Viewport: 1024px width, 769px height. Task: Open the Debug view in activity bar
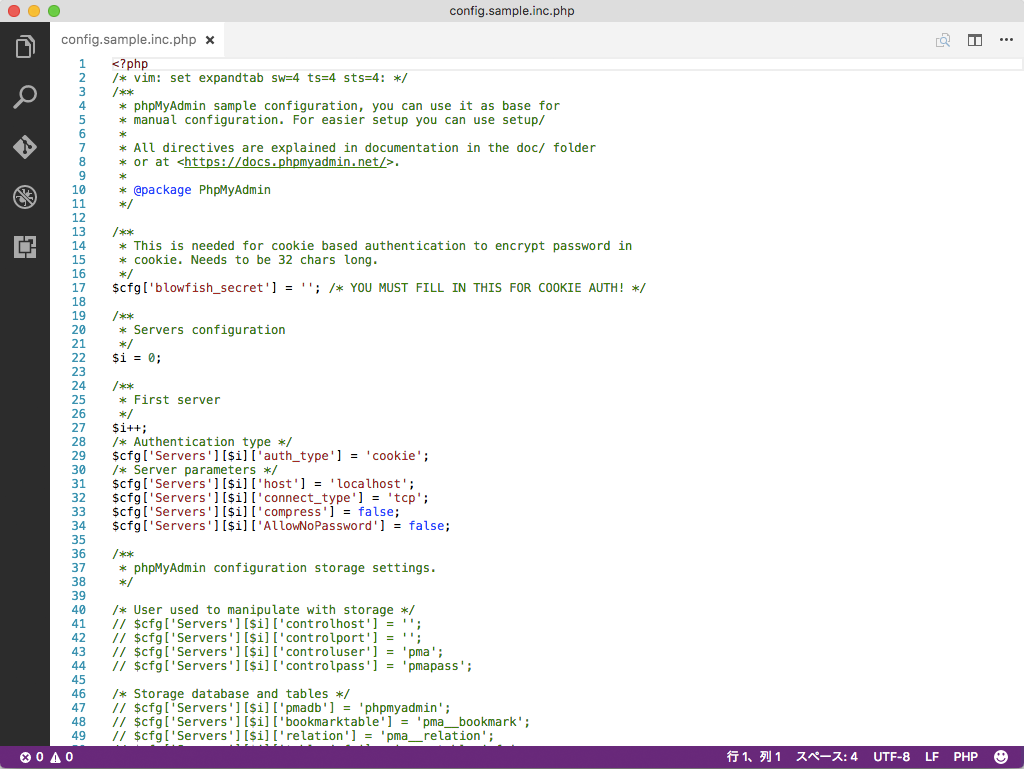[x=25, y=197]
